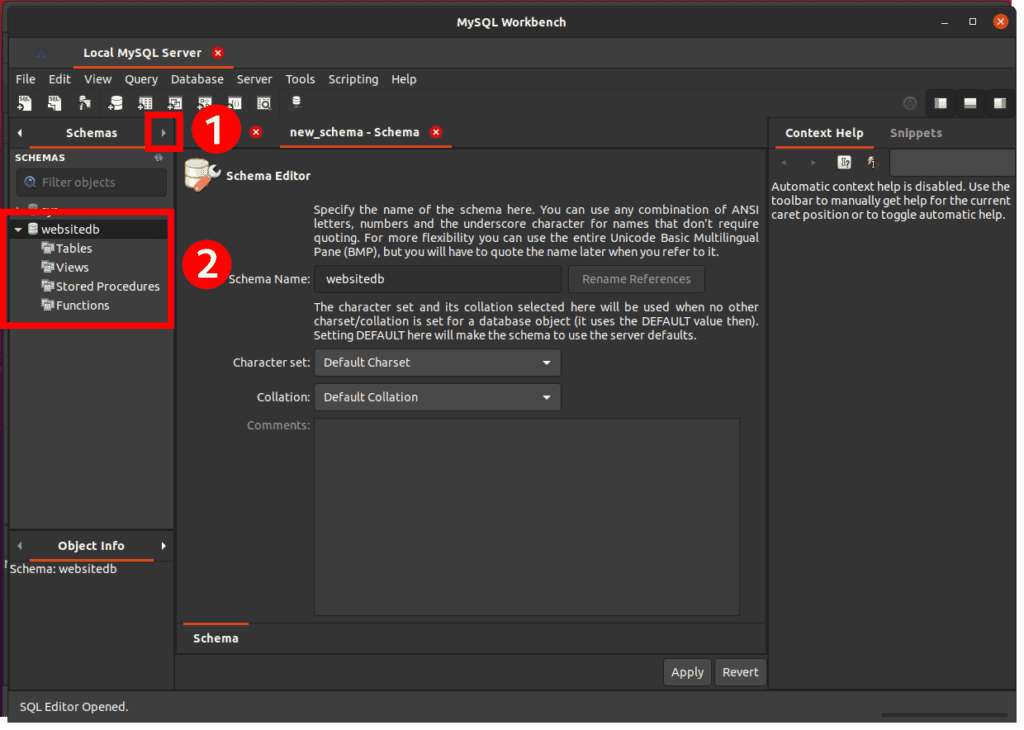This screenshot has width=1024, height=730.
Task: Select the Functions node under websitedb
Action: [82, 305]
